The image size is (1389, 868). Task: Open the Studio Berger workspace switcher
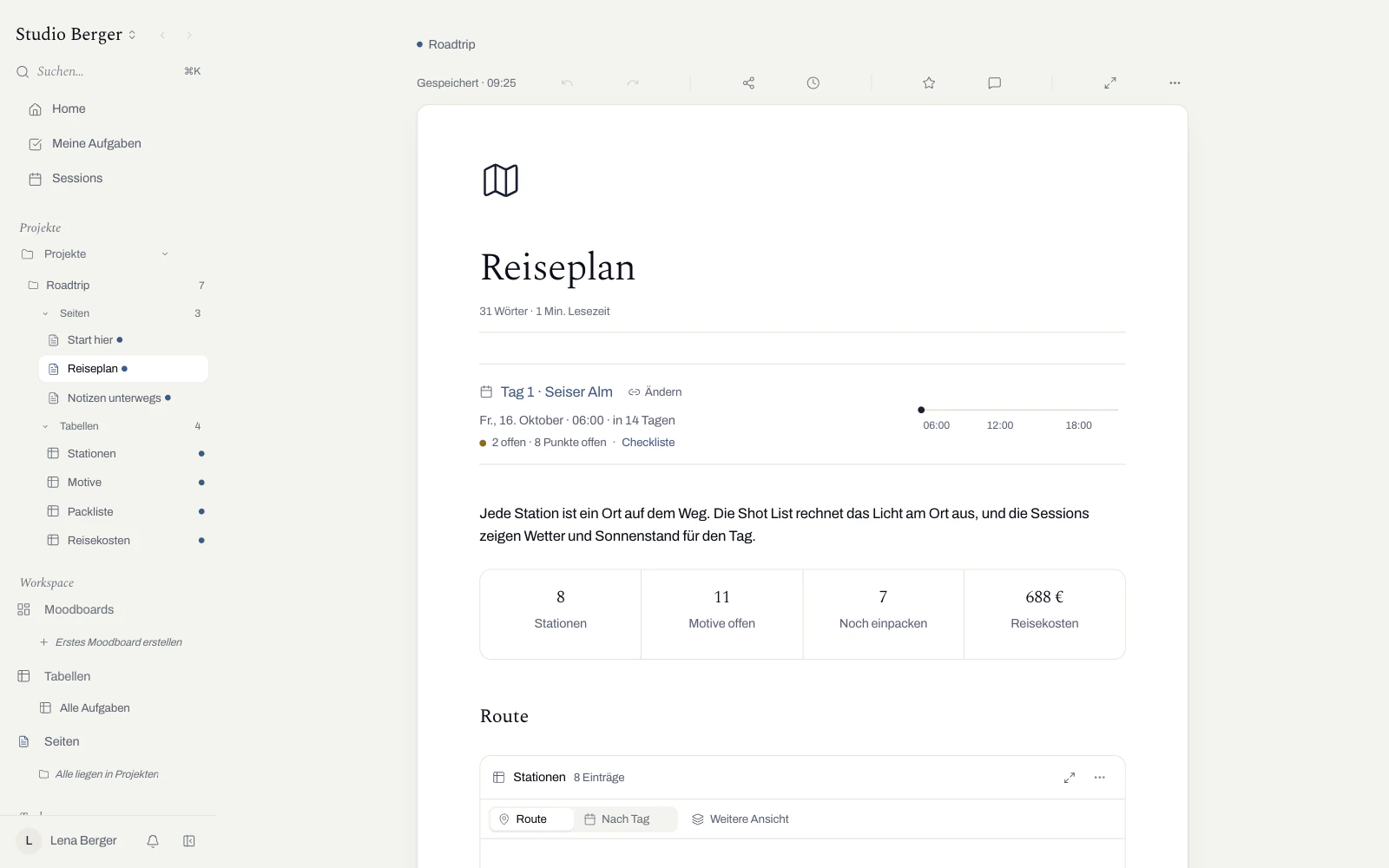pyautogui.click(x=76, y=35)
